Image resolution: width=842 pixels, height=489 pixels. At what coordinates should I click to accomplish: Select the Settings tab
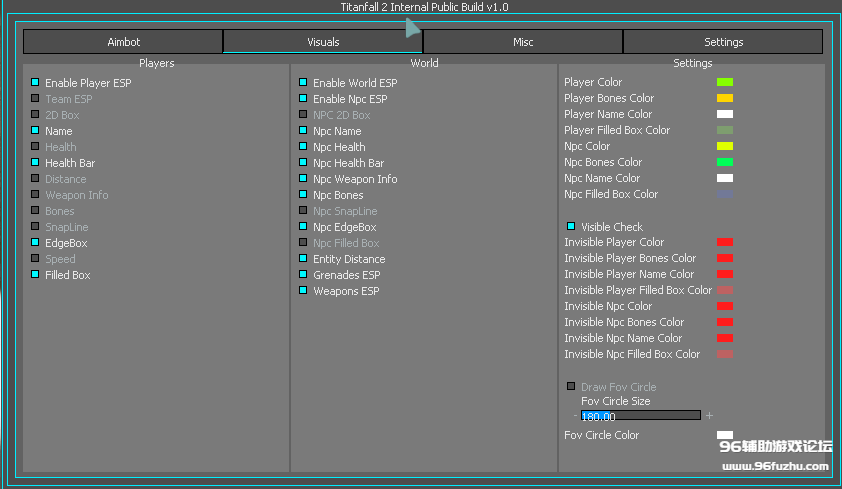click(723, 42)
